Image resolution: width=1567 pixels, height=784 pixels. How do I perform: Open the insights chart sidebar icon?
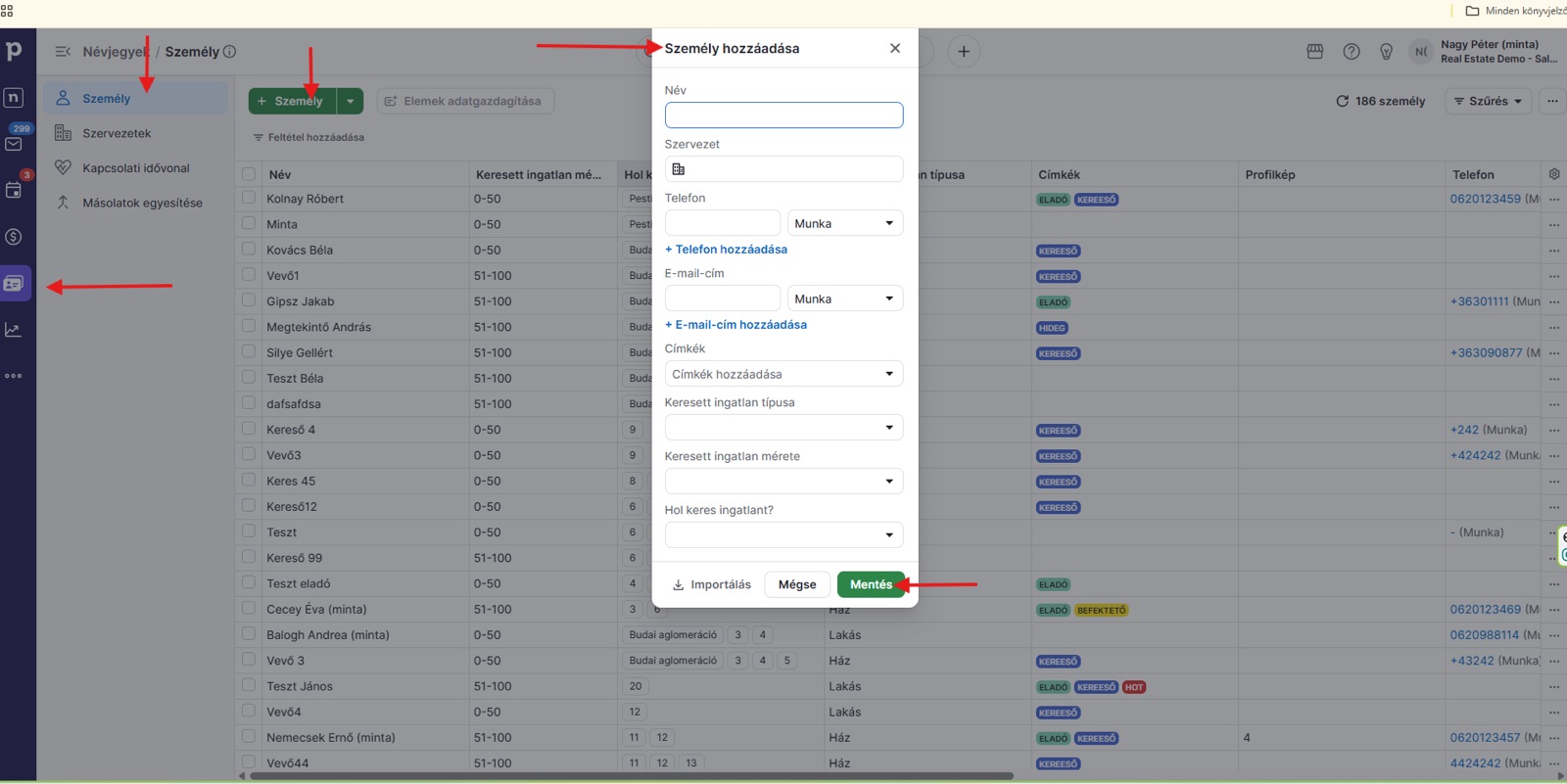(14, 330)
